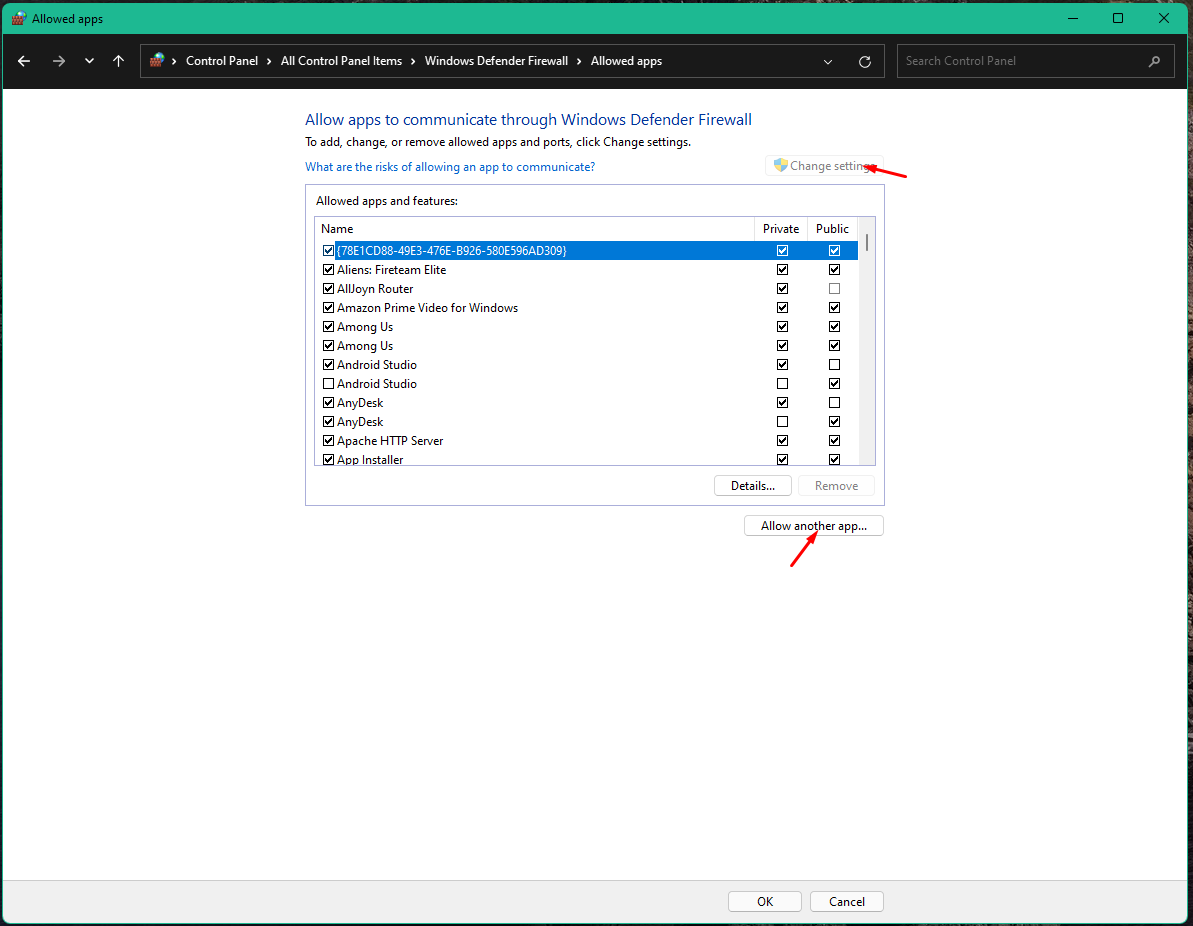The height and width of the screenshot is (926, 1193).
Task: Select Amazon Prime Video for Windows row
Action: (587, 307)
